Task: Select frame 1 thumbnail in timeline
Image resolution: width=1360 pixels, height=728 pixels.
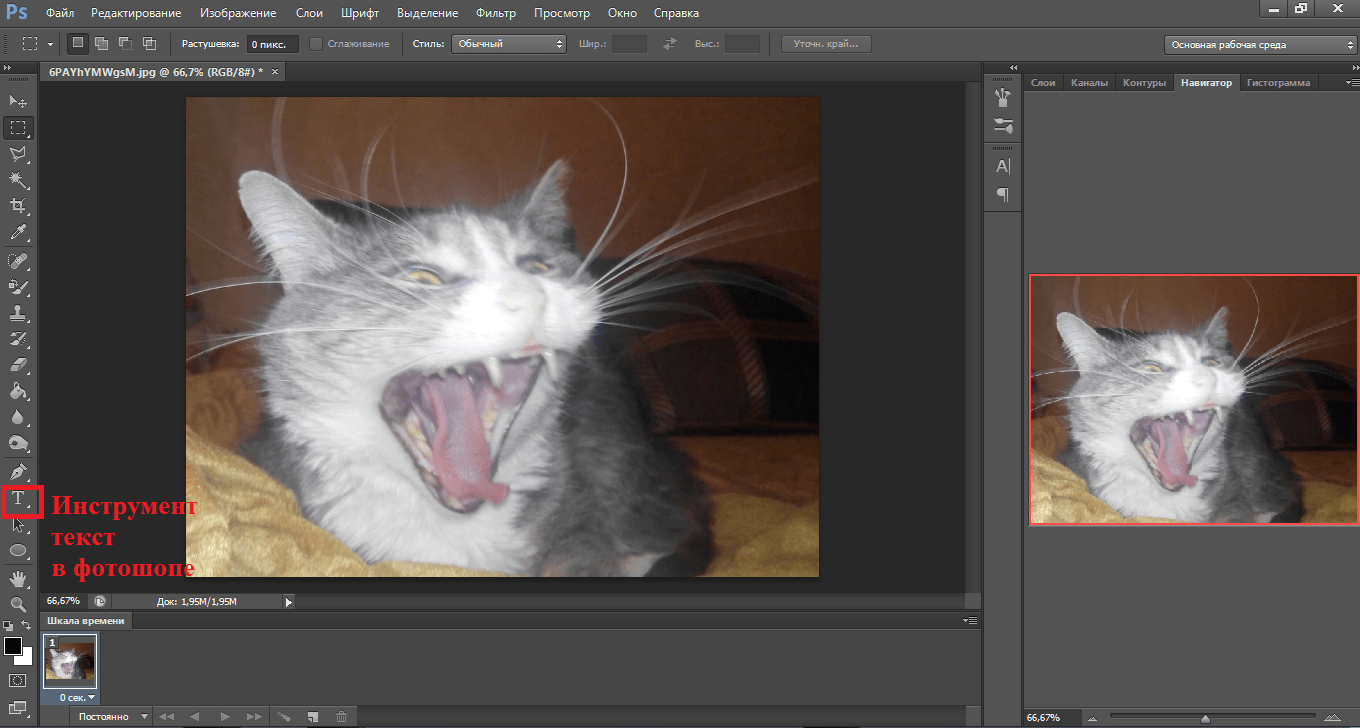Action: point(70,661)
